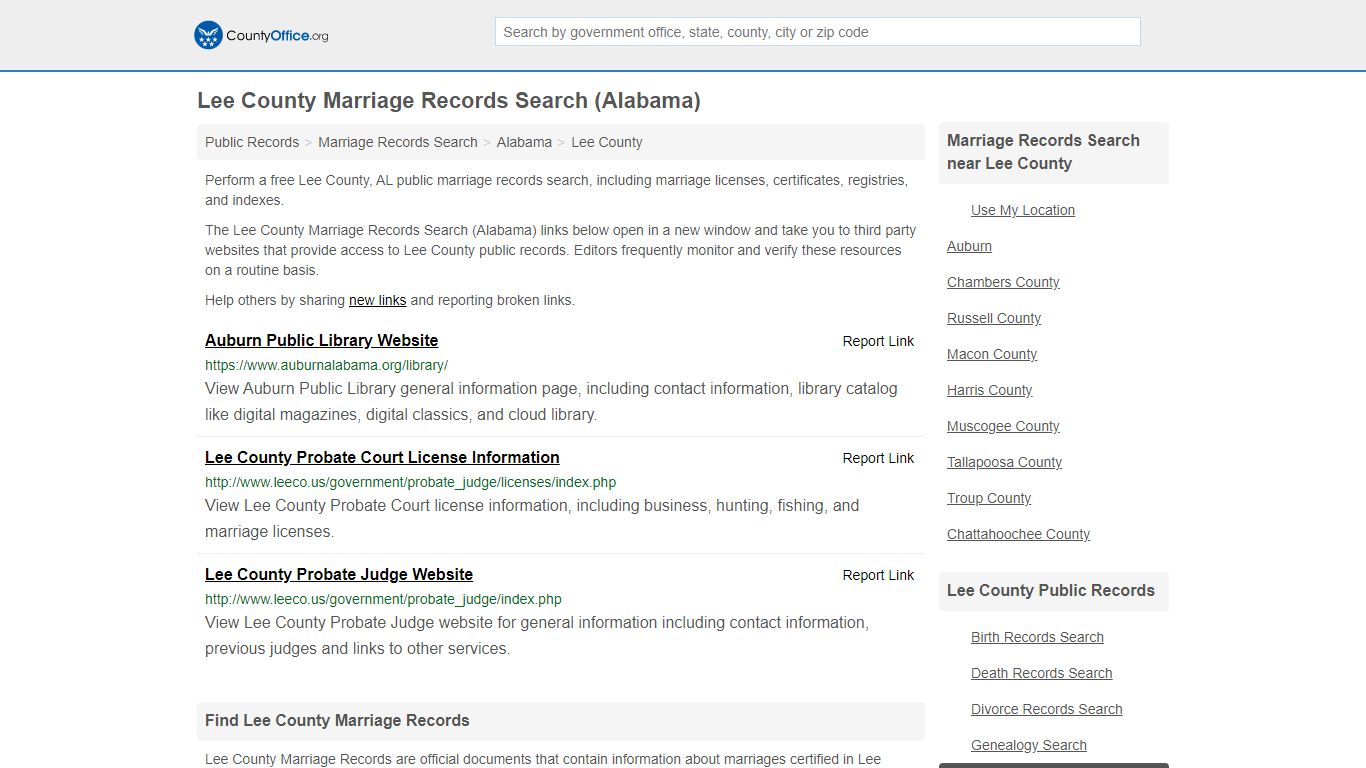Go to the Alabama breadcrumb
Viewport: 1366px width, 768px height.
524,142
